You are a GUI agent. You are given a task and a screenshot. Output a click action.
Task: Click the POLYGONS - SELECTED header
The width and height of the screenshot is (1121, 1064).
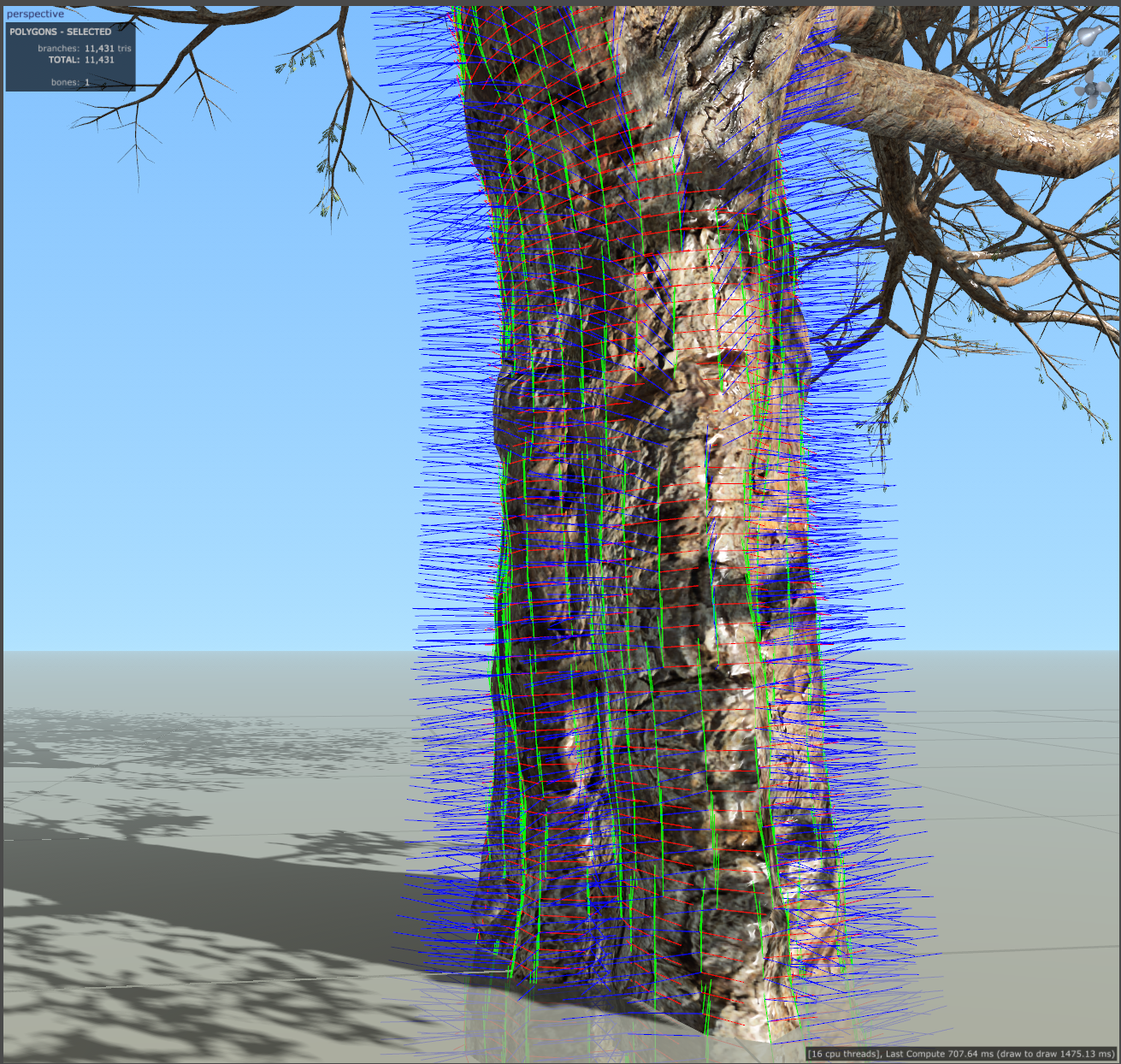click(x=60, y=32)
